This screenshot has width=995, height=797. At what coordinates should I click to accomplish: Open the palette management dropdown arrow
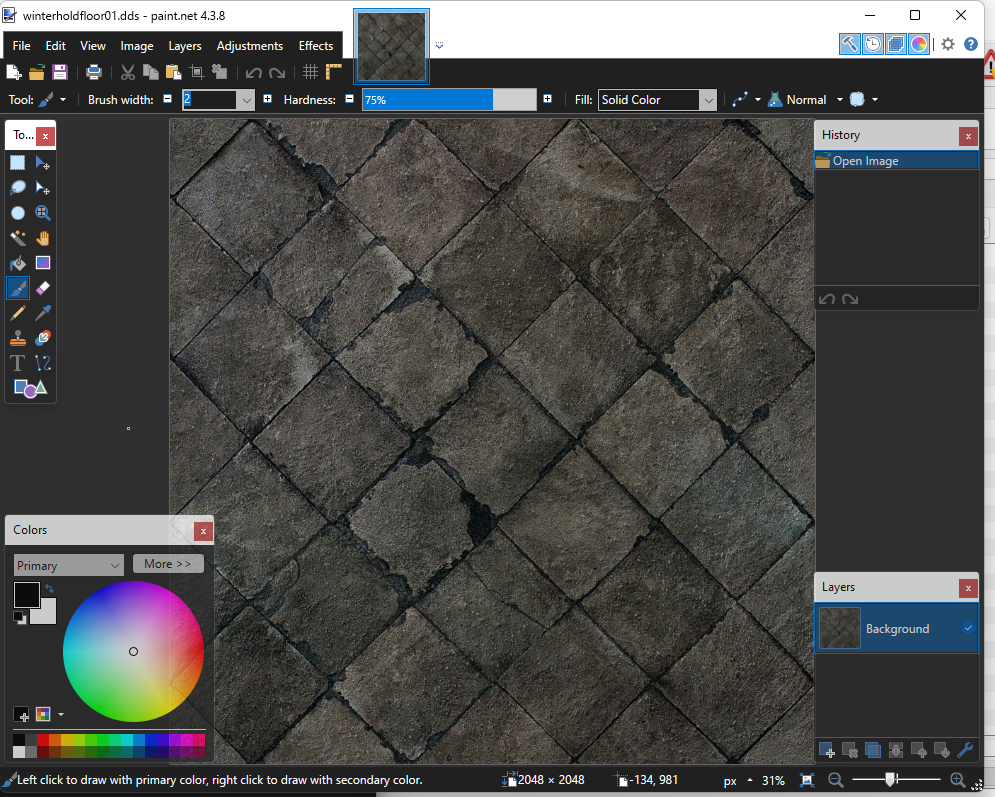click(x=61, y=715)
